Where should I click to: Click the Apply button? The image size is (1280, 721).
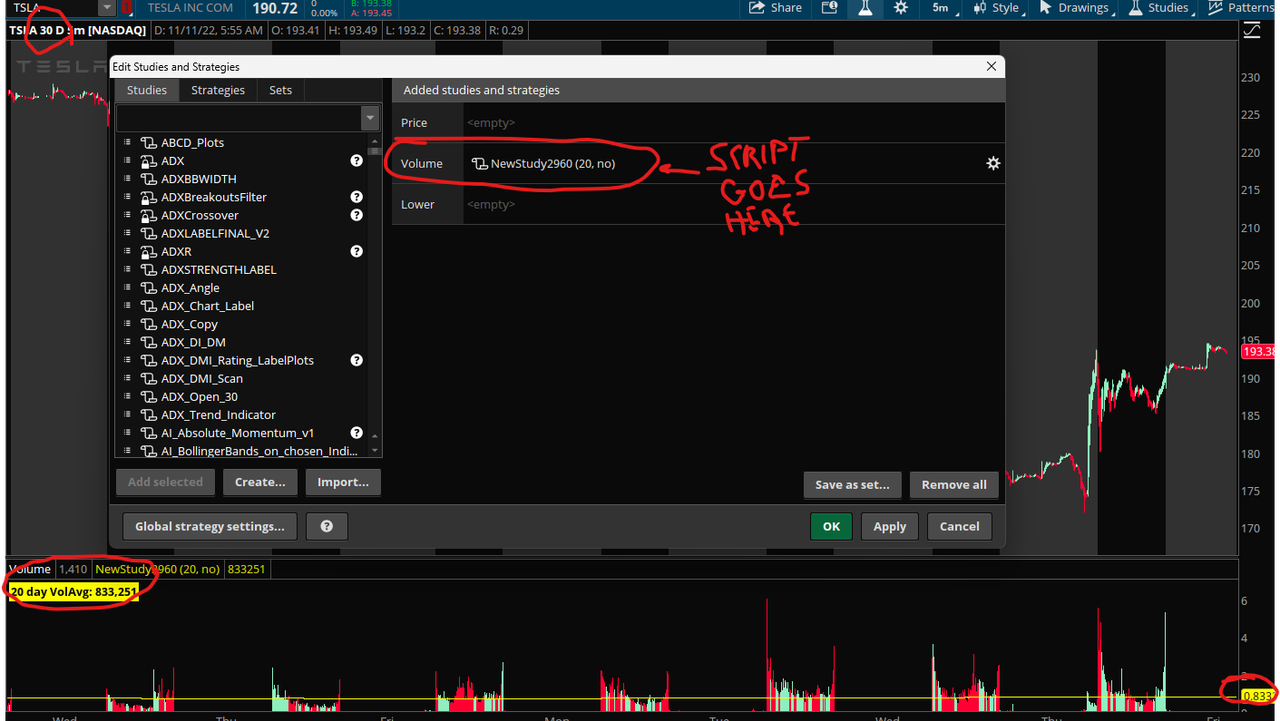point(889,526)
